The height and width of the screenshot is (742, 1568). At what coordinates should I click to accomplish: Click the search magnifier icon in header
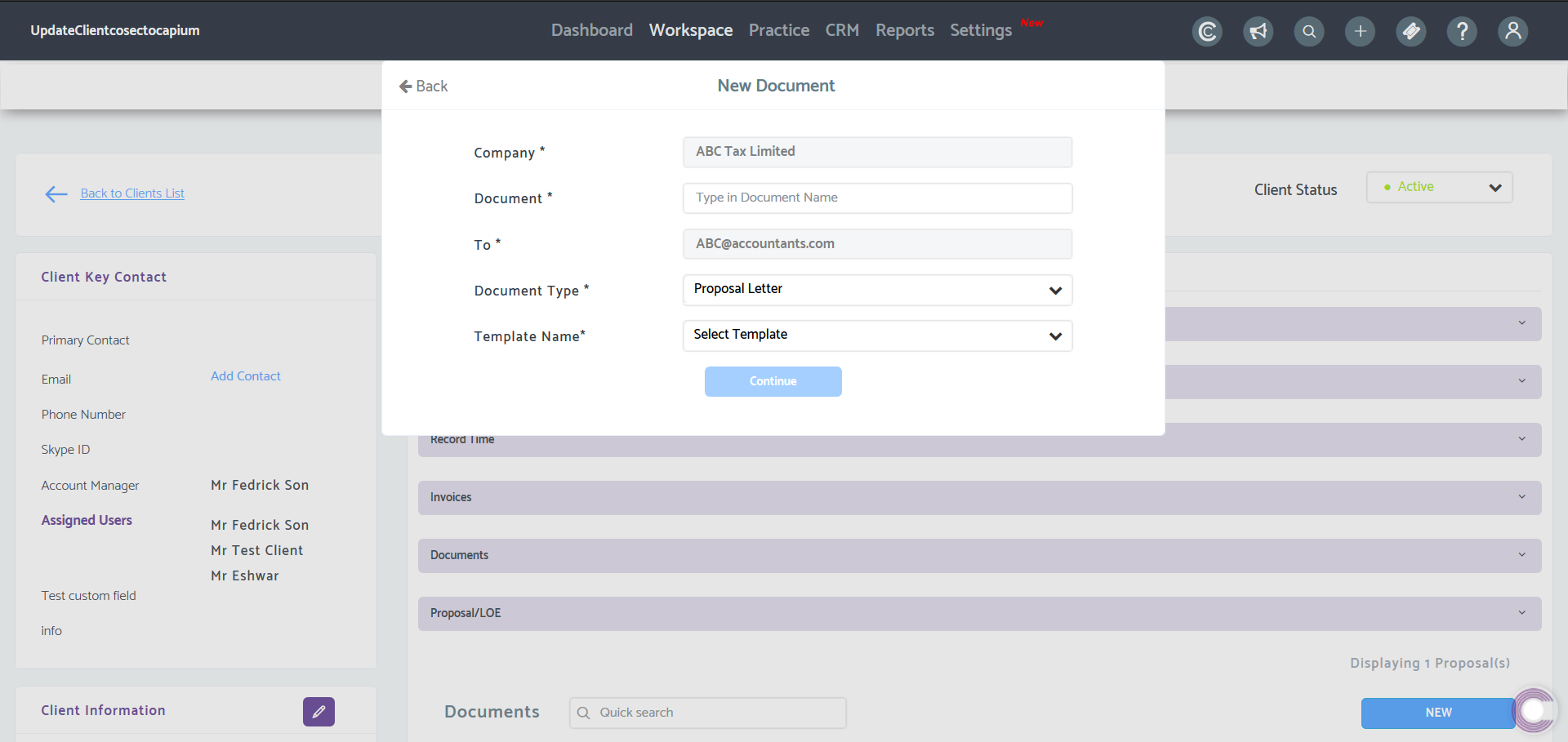point(1309,31)
